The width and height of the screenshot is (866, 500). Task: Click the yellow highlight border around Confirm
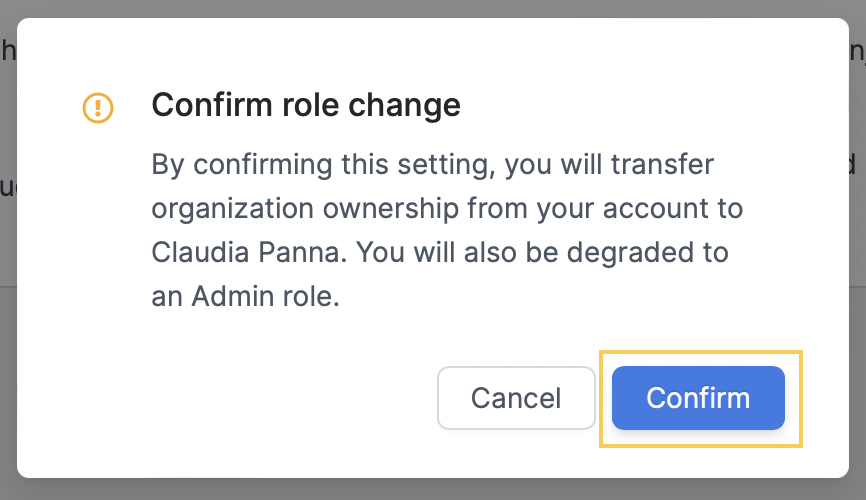(x=701, y=352)
